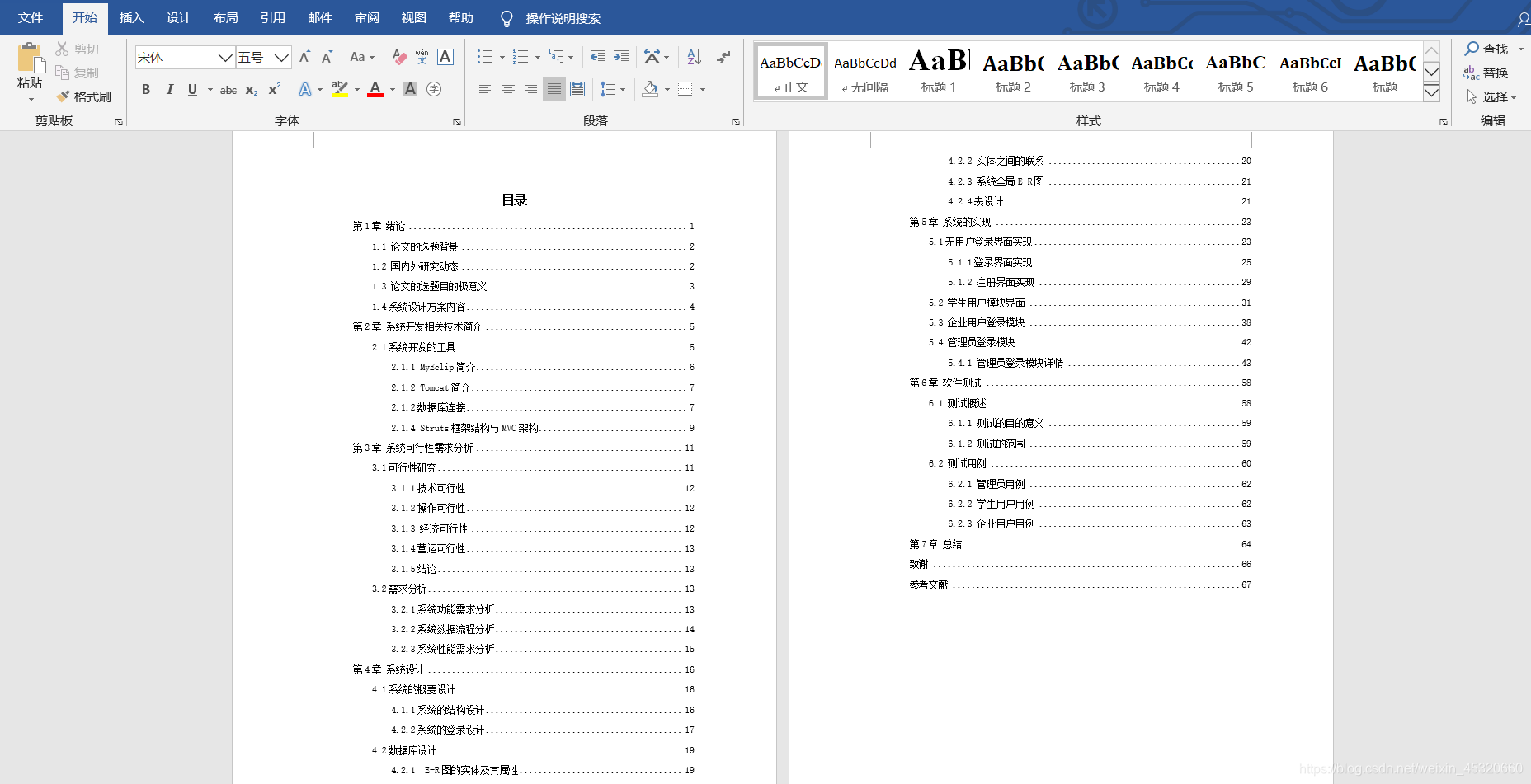The height and width of the screenshot is (784, 1531).
Task: Center-align the text
Action: pyautogui.click(x=508, y=89)
